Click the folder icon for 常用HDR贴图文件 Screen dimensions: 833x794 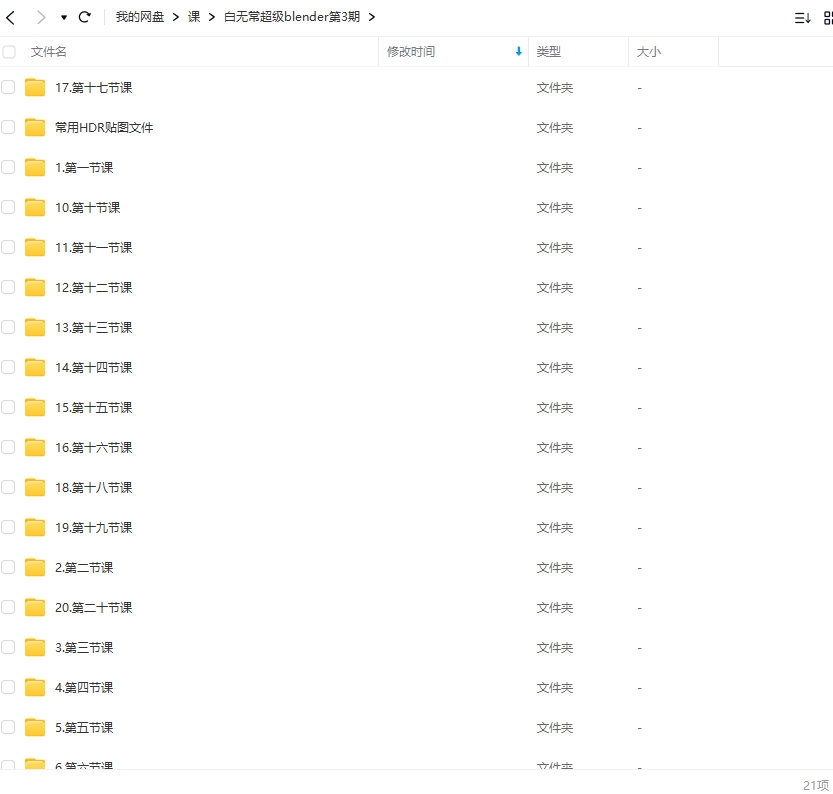(35, 127)
